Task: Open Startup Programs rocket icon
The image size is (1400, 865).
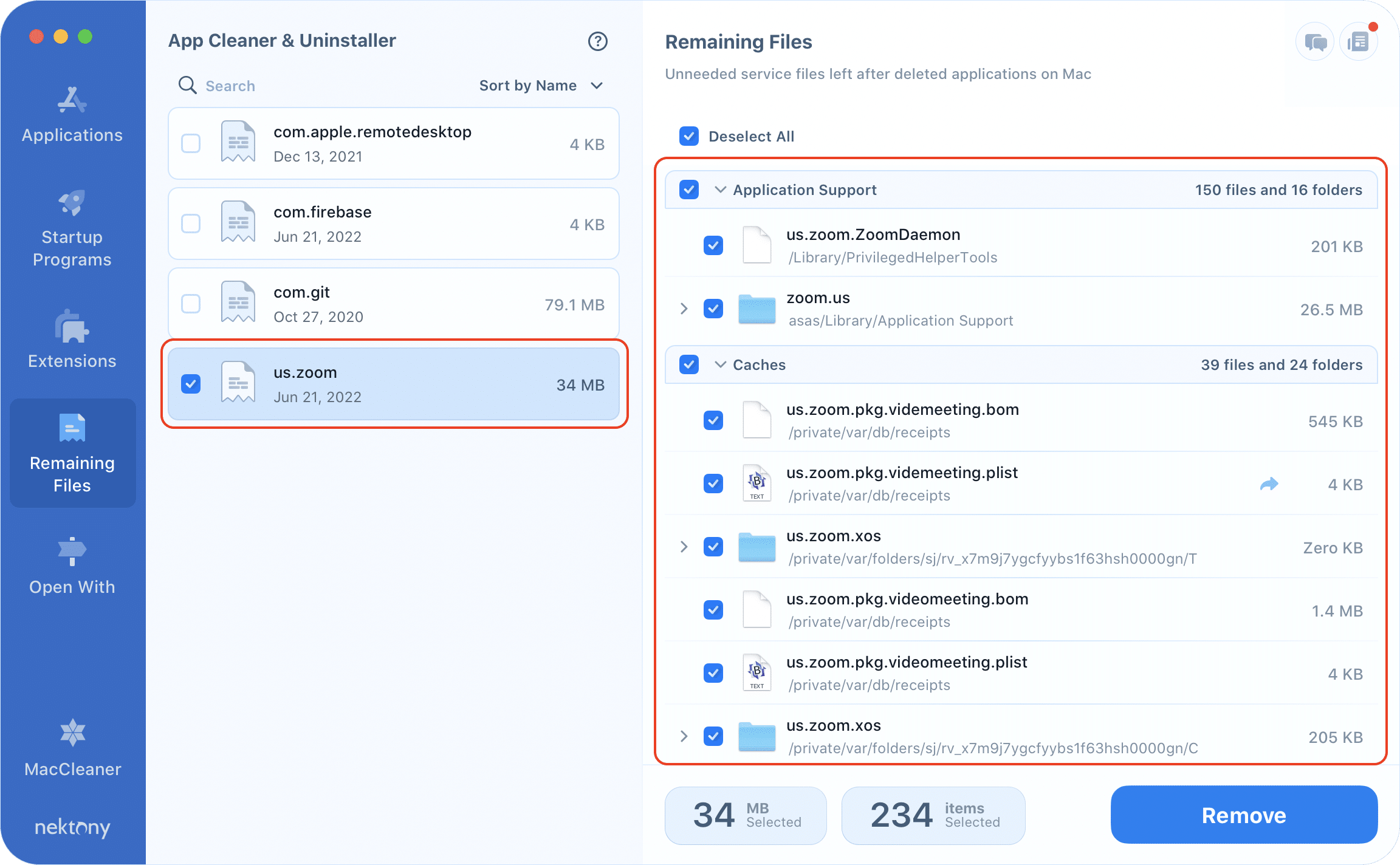Action: pyautogui.click(x=72, y=203)
